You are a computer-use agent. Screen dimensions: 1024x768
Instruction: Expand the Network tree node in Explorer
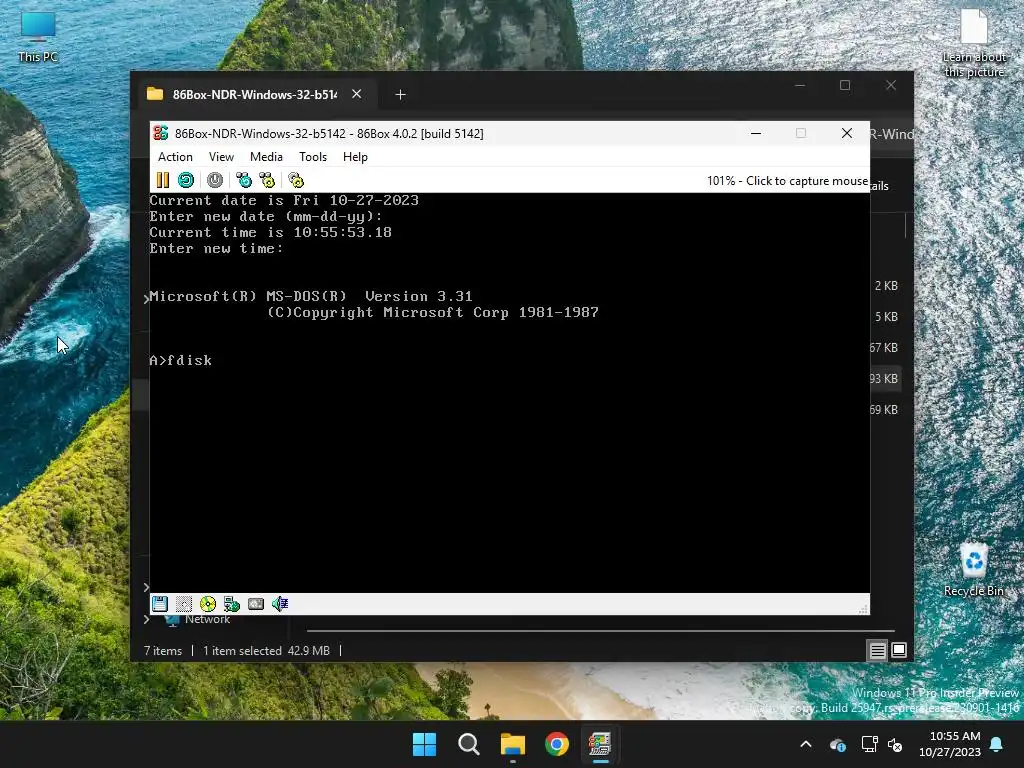[147, 619]
